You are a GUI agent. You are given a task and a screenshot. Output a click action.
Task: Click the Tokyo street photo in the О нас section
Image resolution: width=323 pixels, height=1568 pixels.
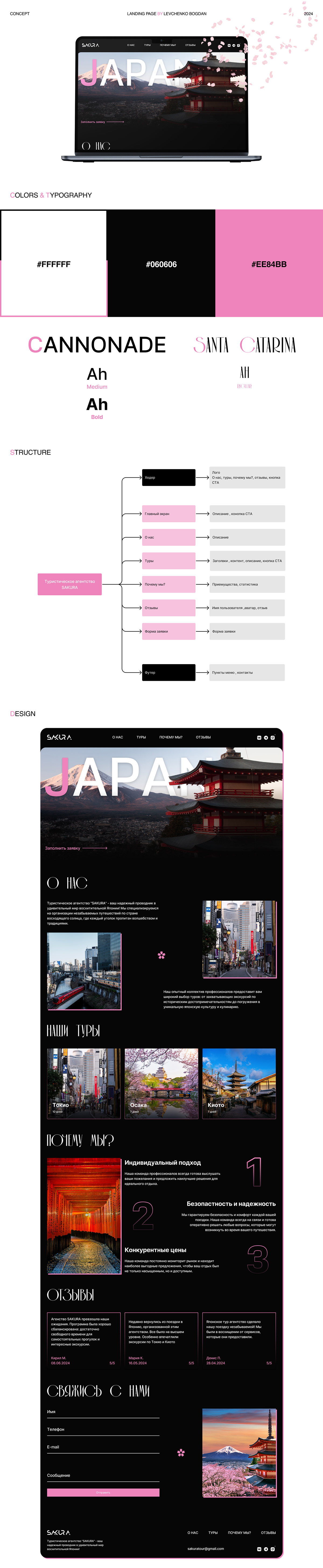239,939
